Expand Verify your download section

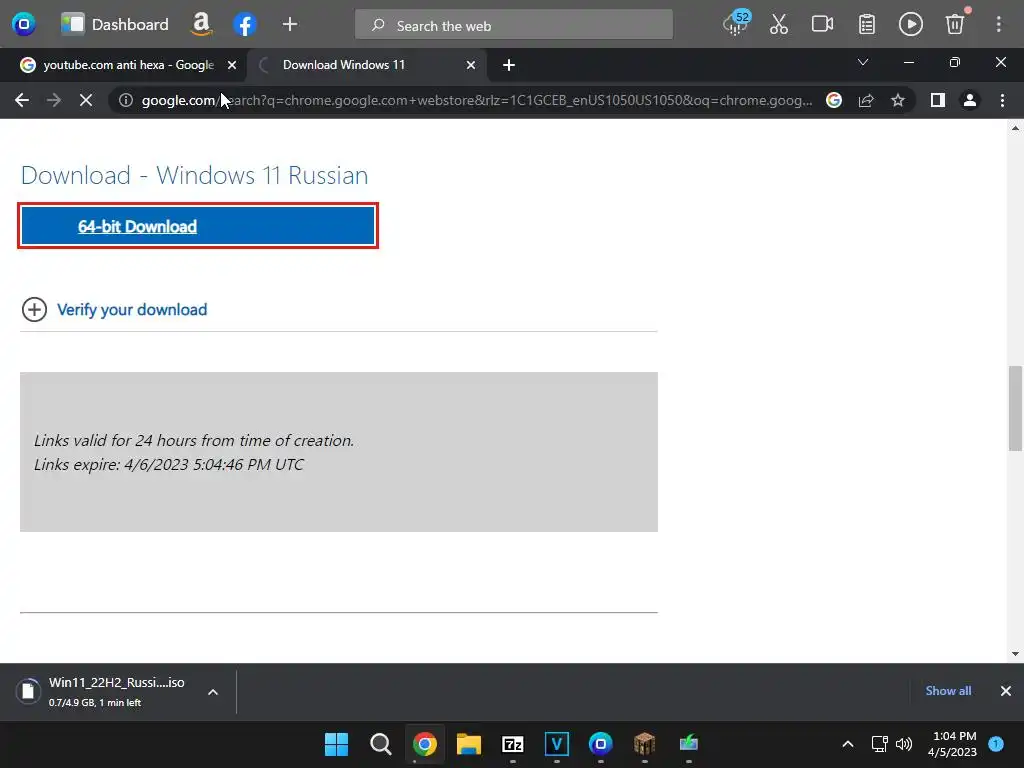[x=34, y=310]
